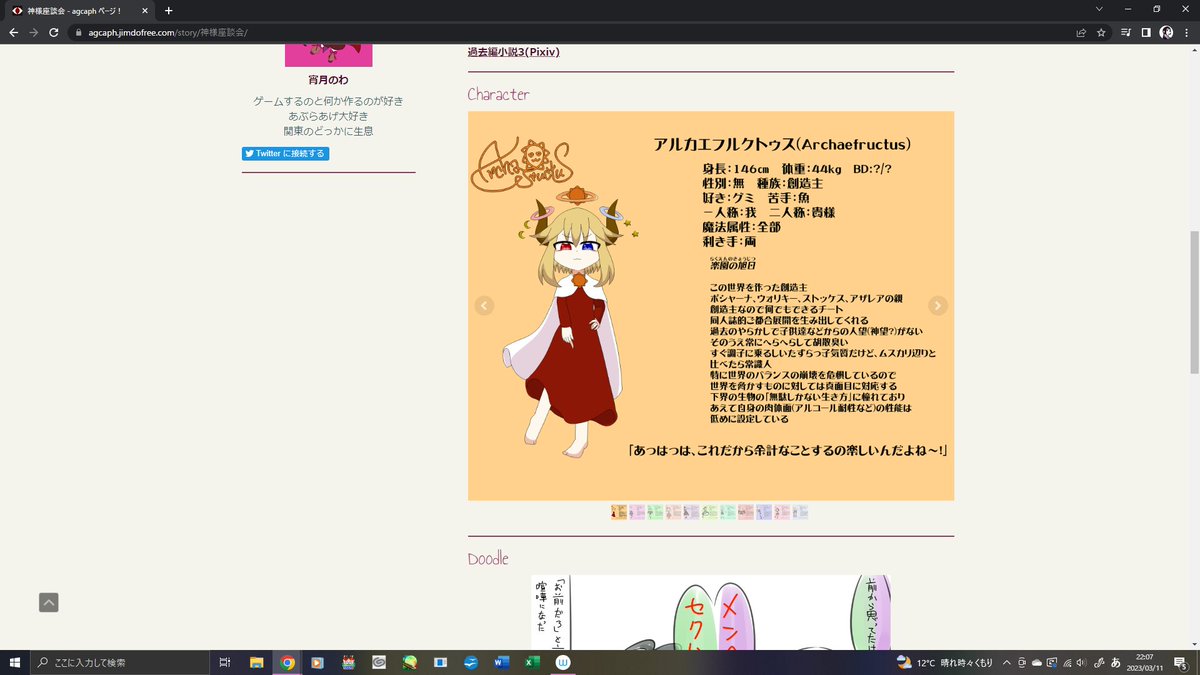1200x675 pixels.
Task: Click the OneDrive cloud tray icon
Action: [x=1036, y=662]
